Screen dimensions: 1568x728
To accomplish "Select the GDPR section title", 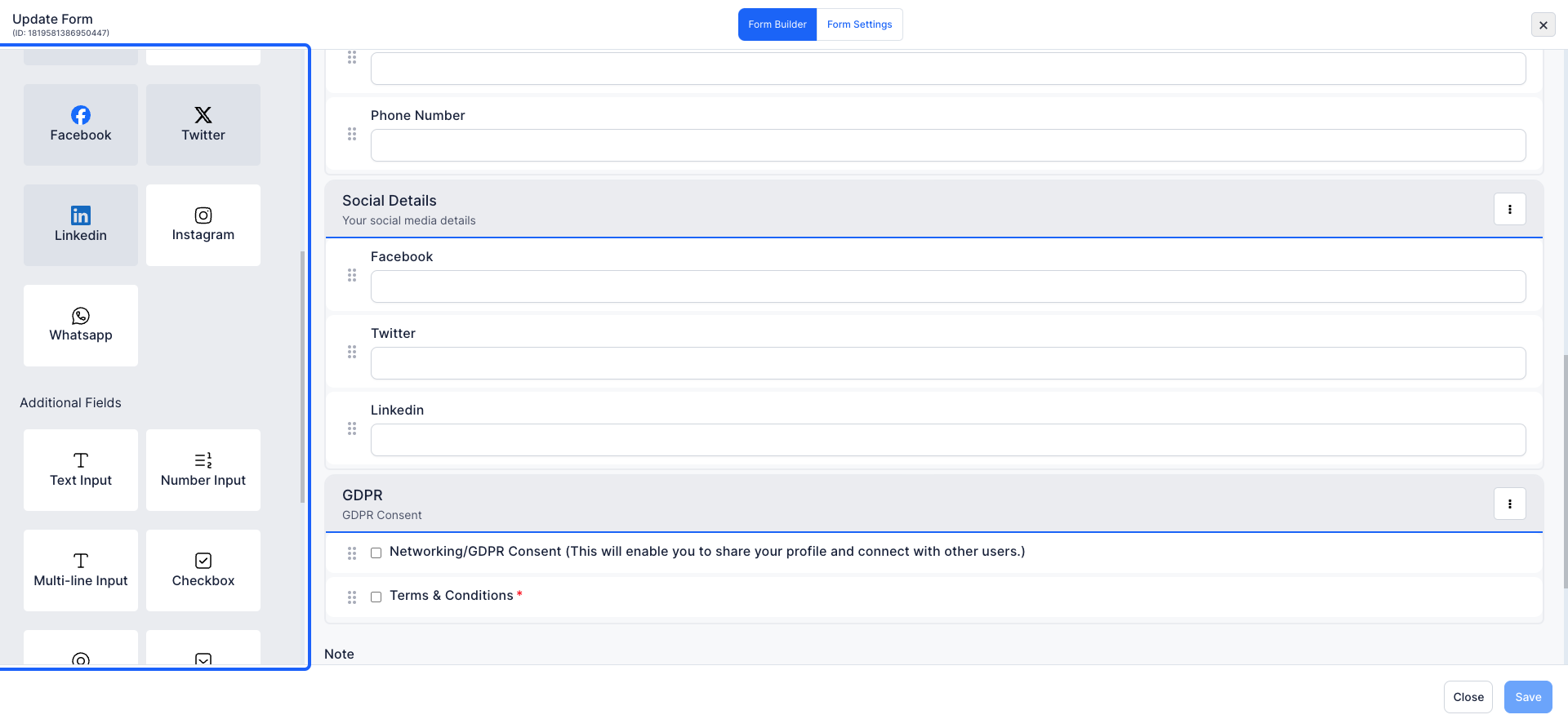I will [363, 495].
